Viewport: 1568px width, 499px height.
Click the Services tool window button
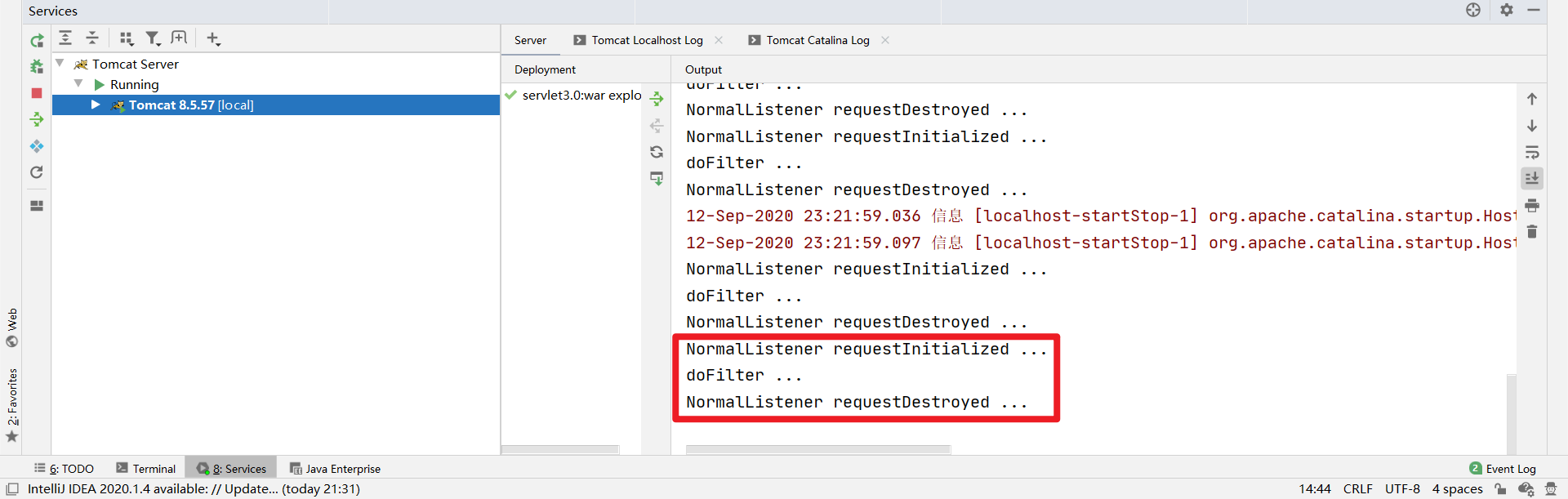click(231, 469)
